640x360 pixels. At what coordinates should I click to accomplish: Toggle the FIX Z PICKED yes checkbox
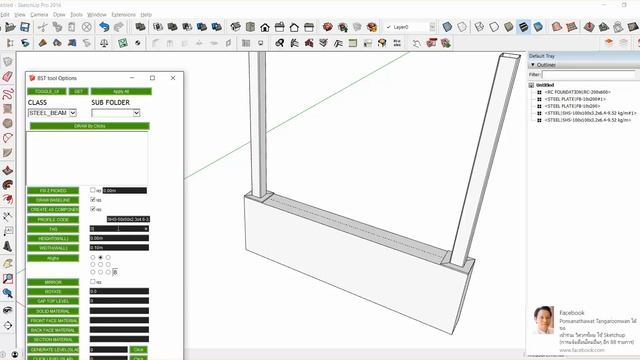coord(93,190)
